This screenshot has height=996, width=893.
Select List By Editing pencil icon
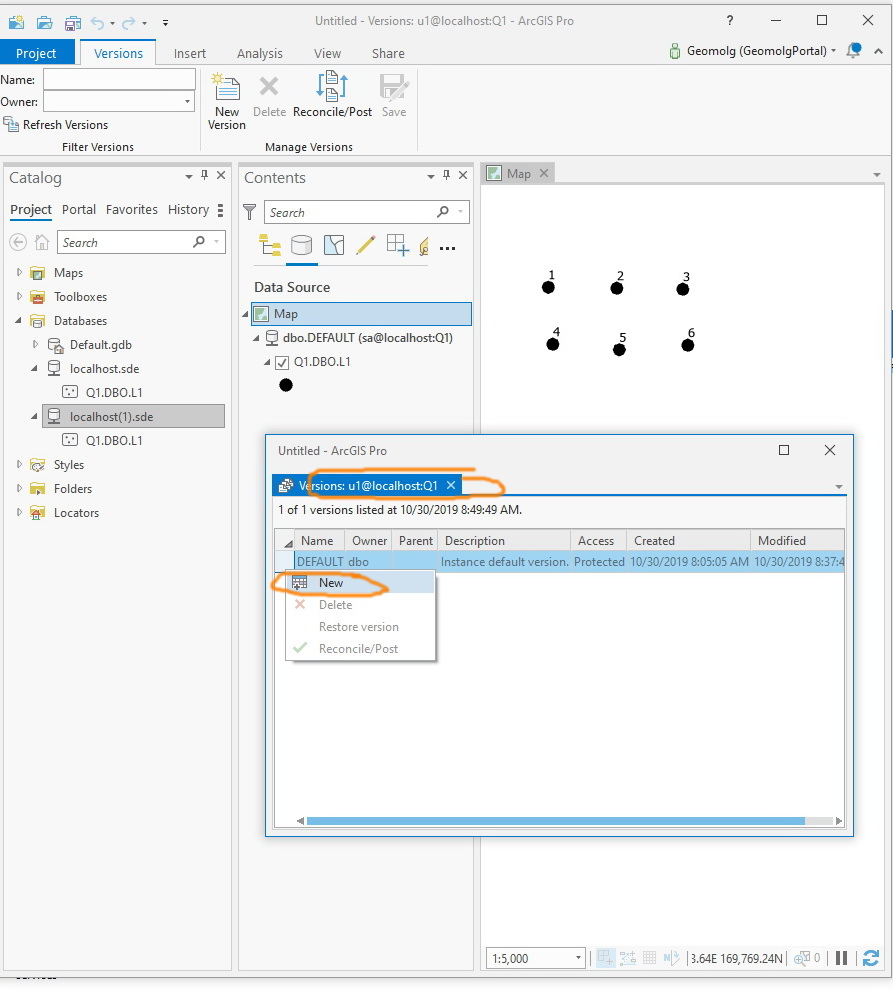(365, 245)
